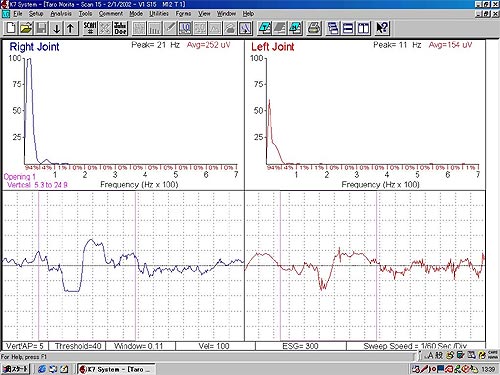The width and height of the screenshot is (500, 375).
Task: Click the SCAN # toolbar button
Action: pos(90,28)
